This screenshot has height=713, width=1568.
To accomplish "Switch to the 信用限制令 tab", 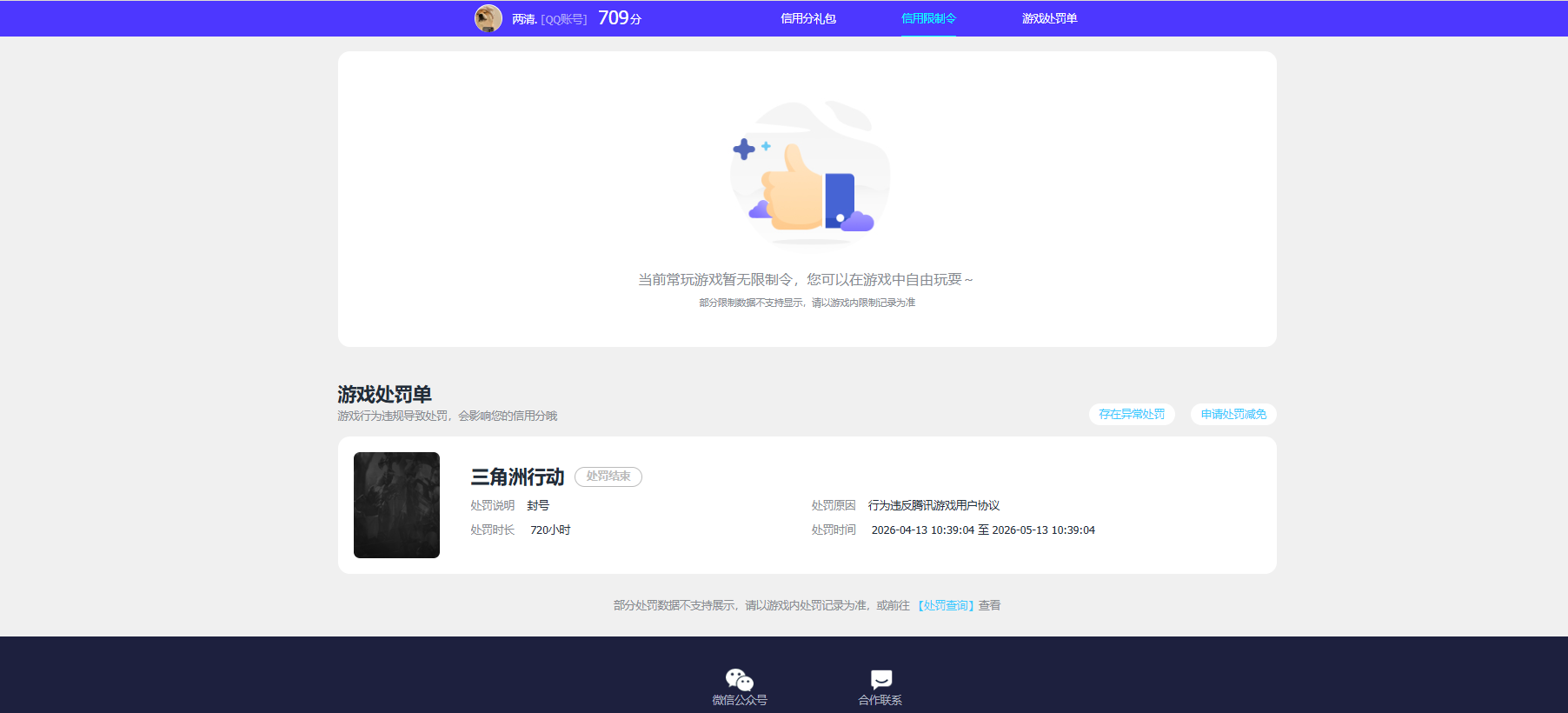I will (x=928, y=18).
